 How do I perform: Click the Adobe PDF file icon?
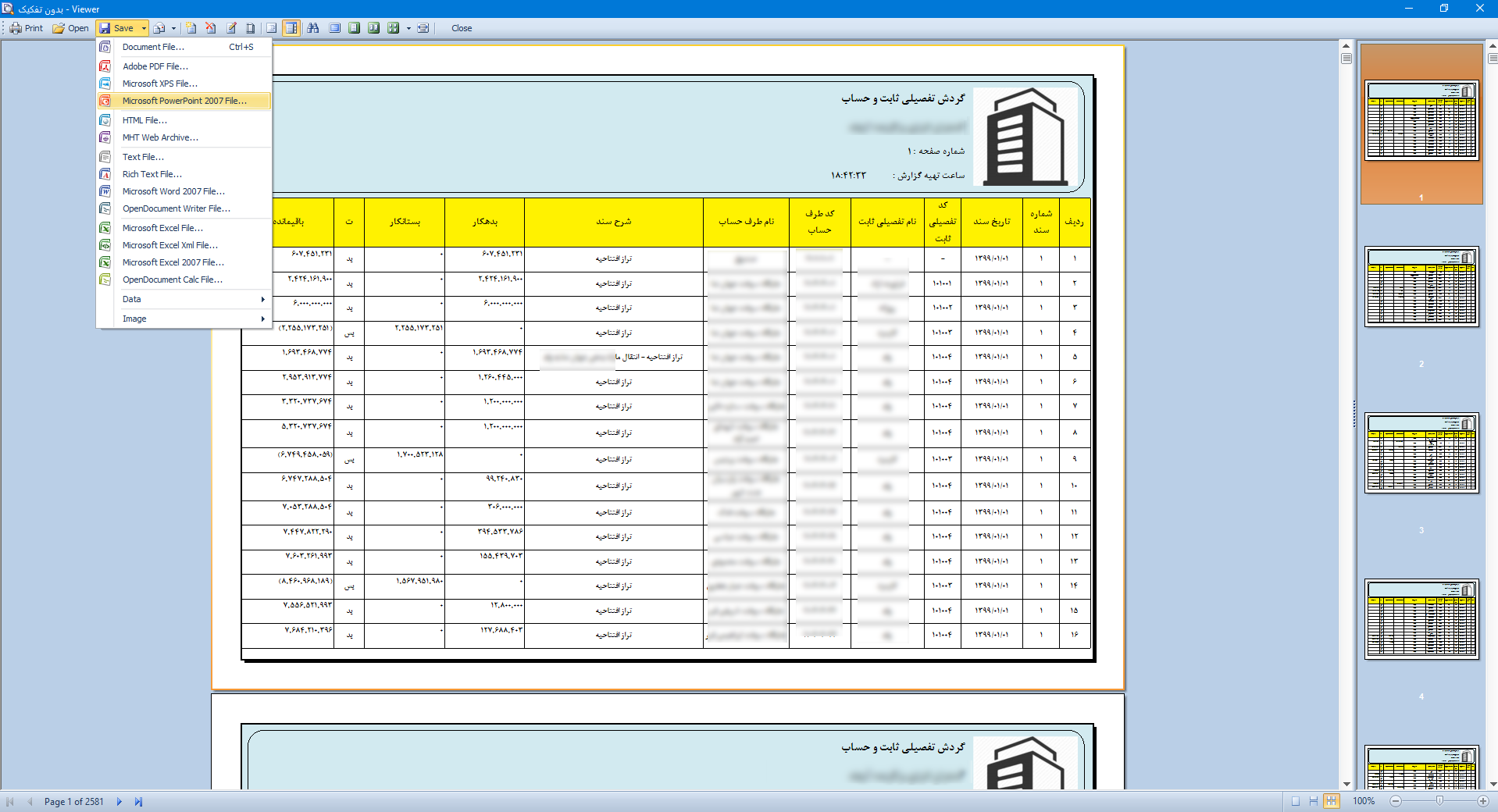[x=105, y=66]
